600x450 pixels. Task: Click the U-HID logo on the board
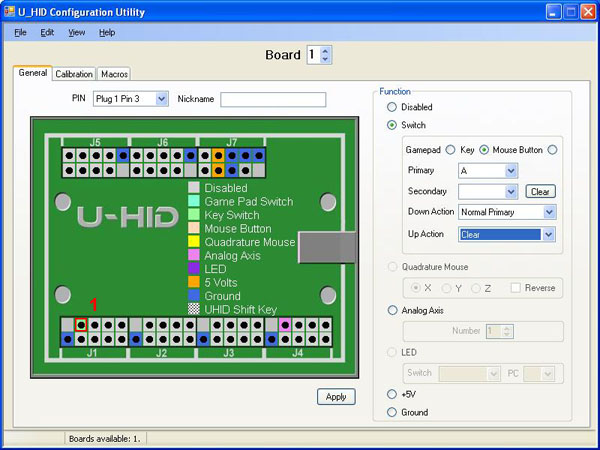tap(127, 217)
